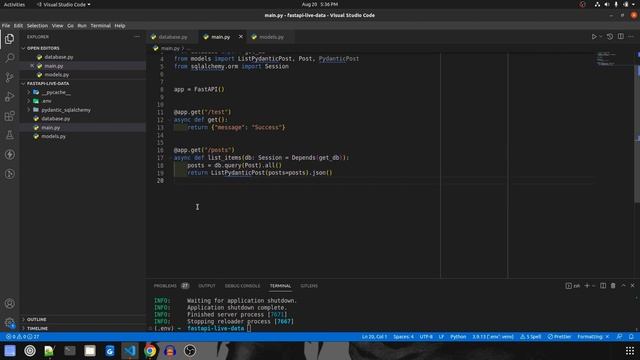Open the File menu
The width and height of the screenshot is (640, 360).
[x=6, y=25]
